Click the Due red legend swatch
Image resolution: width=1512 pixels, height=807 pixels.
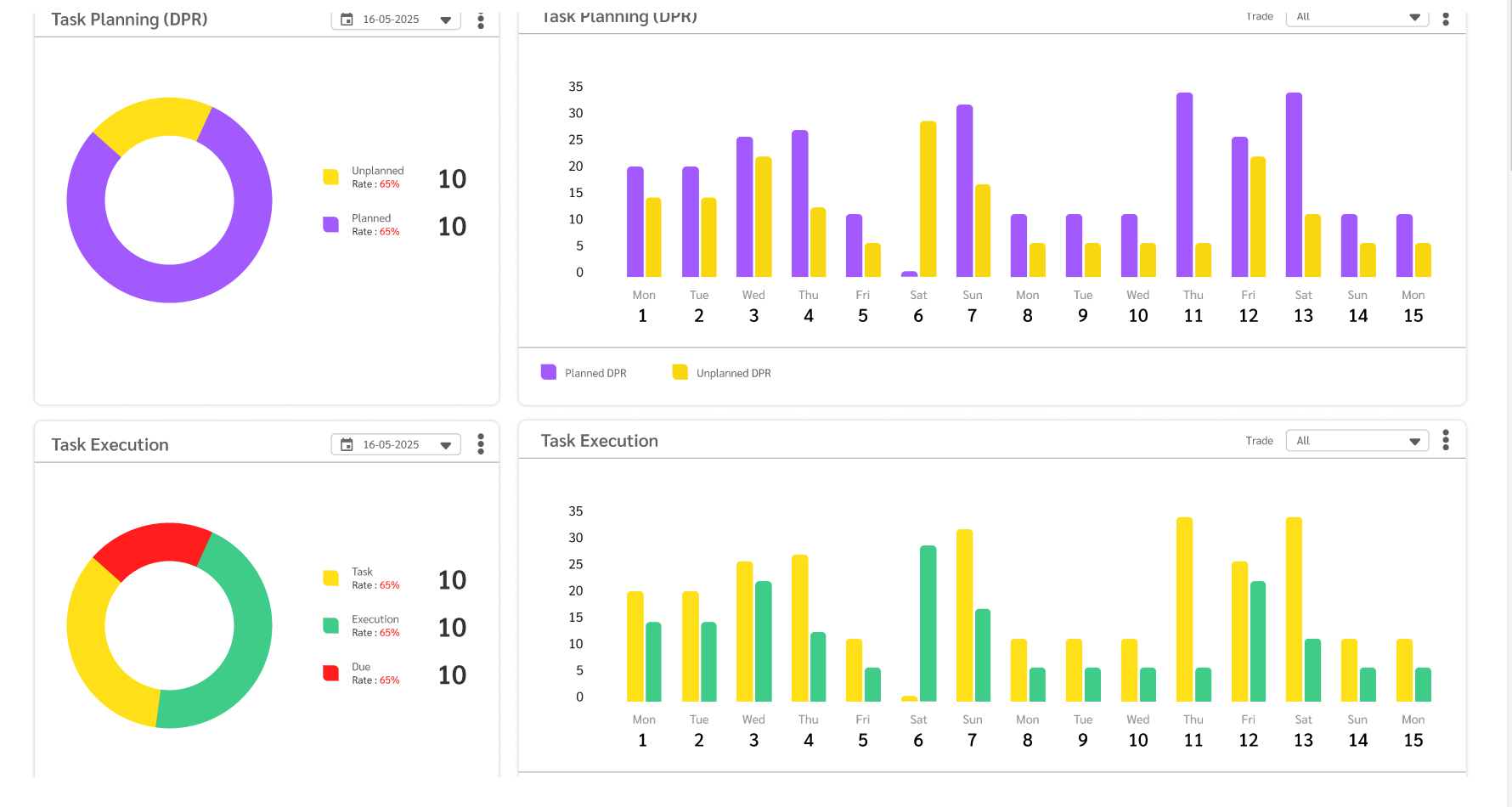[x=331, y=673]
